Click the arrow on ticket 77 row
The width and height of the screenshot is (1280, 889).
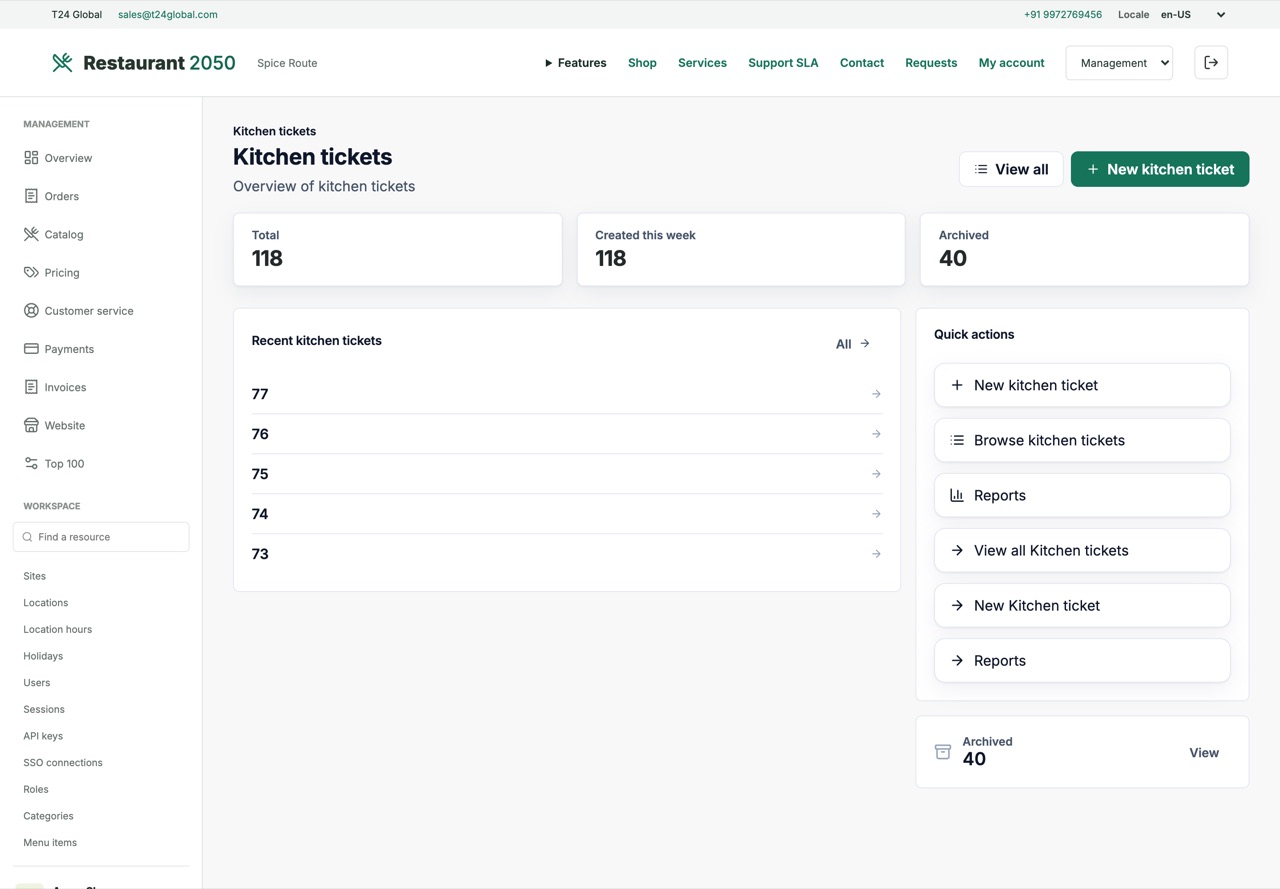tap(876, 394)
